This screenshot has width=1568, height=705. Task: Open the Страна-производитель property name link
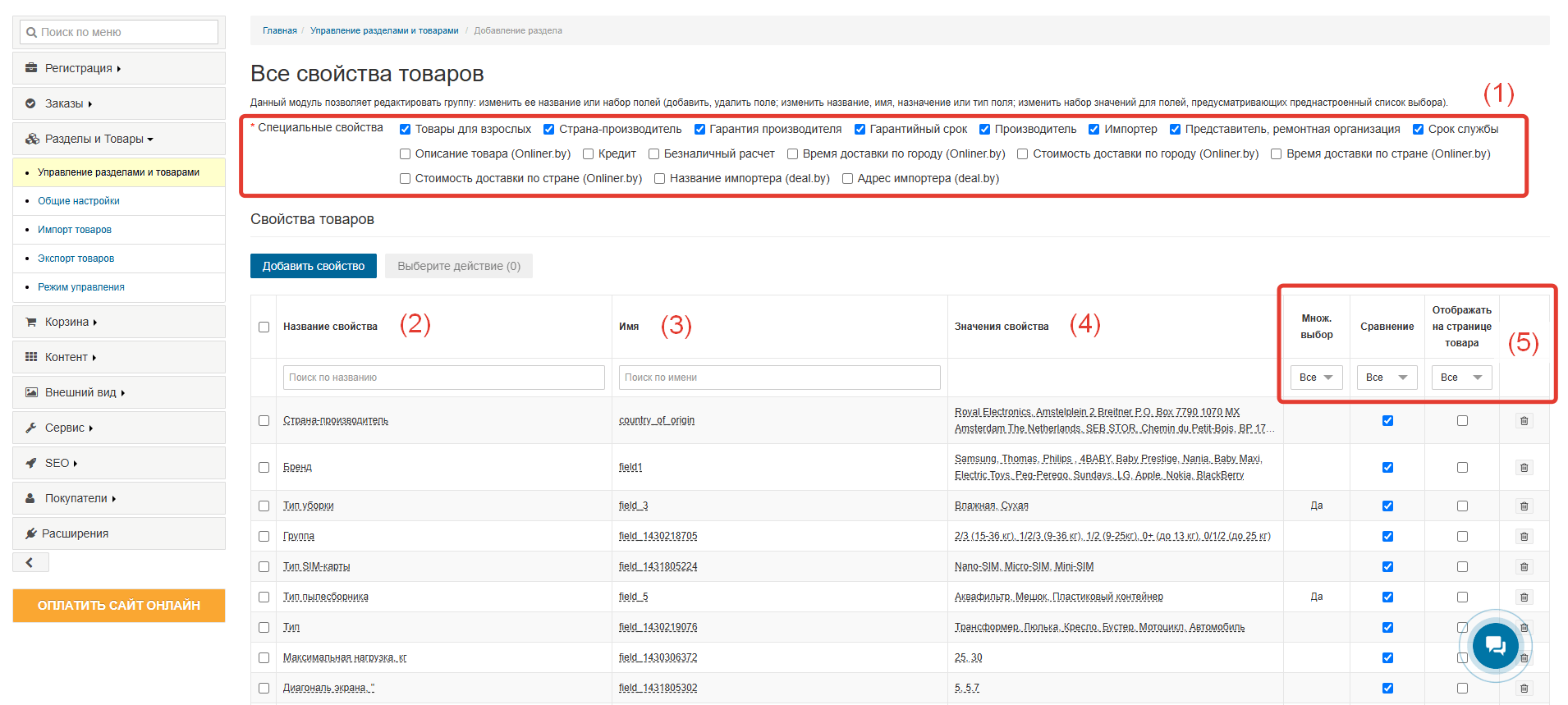(336, 420)
